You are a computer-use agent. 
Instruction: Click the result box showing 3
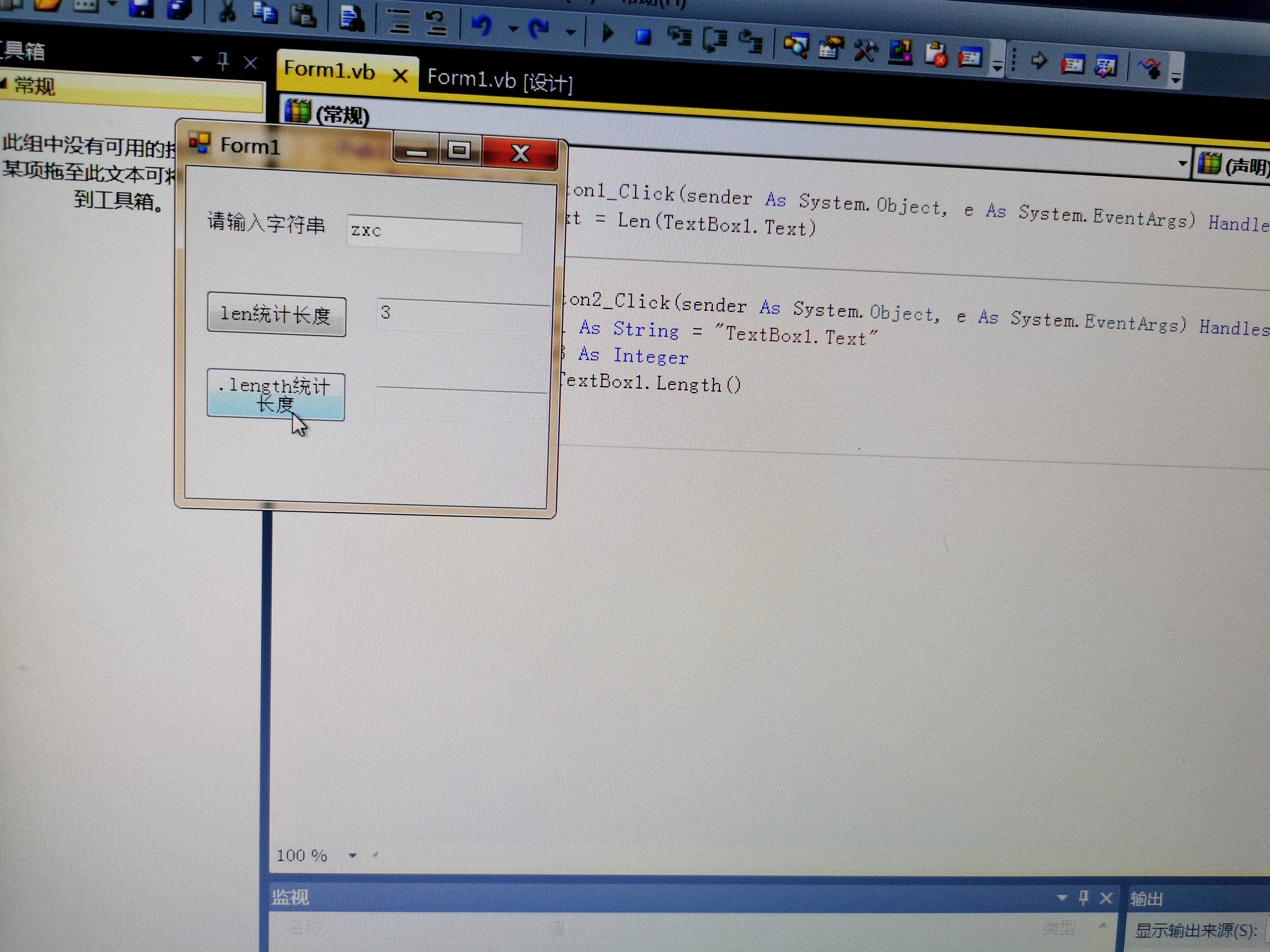(463, 315)
